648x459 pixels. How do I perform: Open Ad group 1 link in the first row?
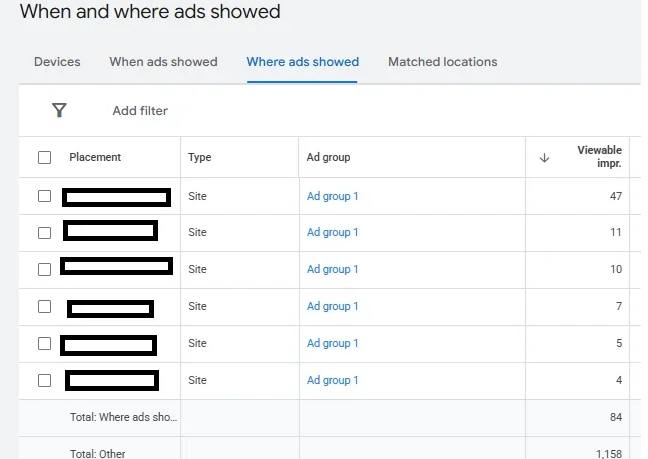(332, 196)
